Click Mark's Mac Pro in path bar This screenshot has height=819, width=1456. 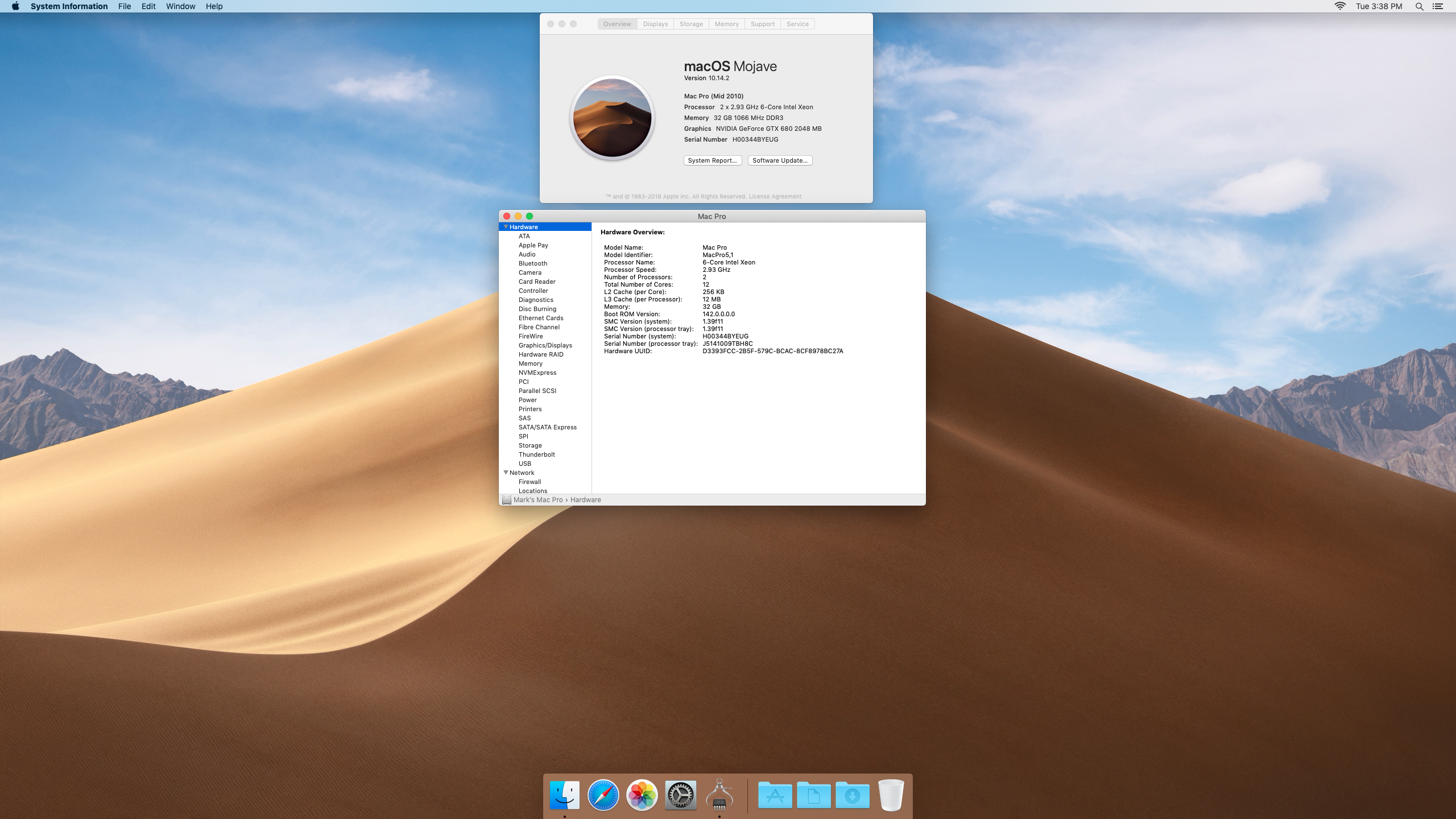click(538, 500)
